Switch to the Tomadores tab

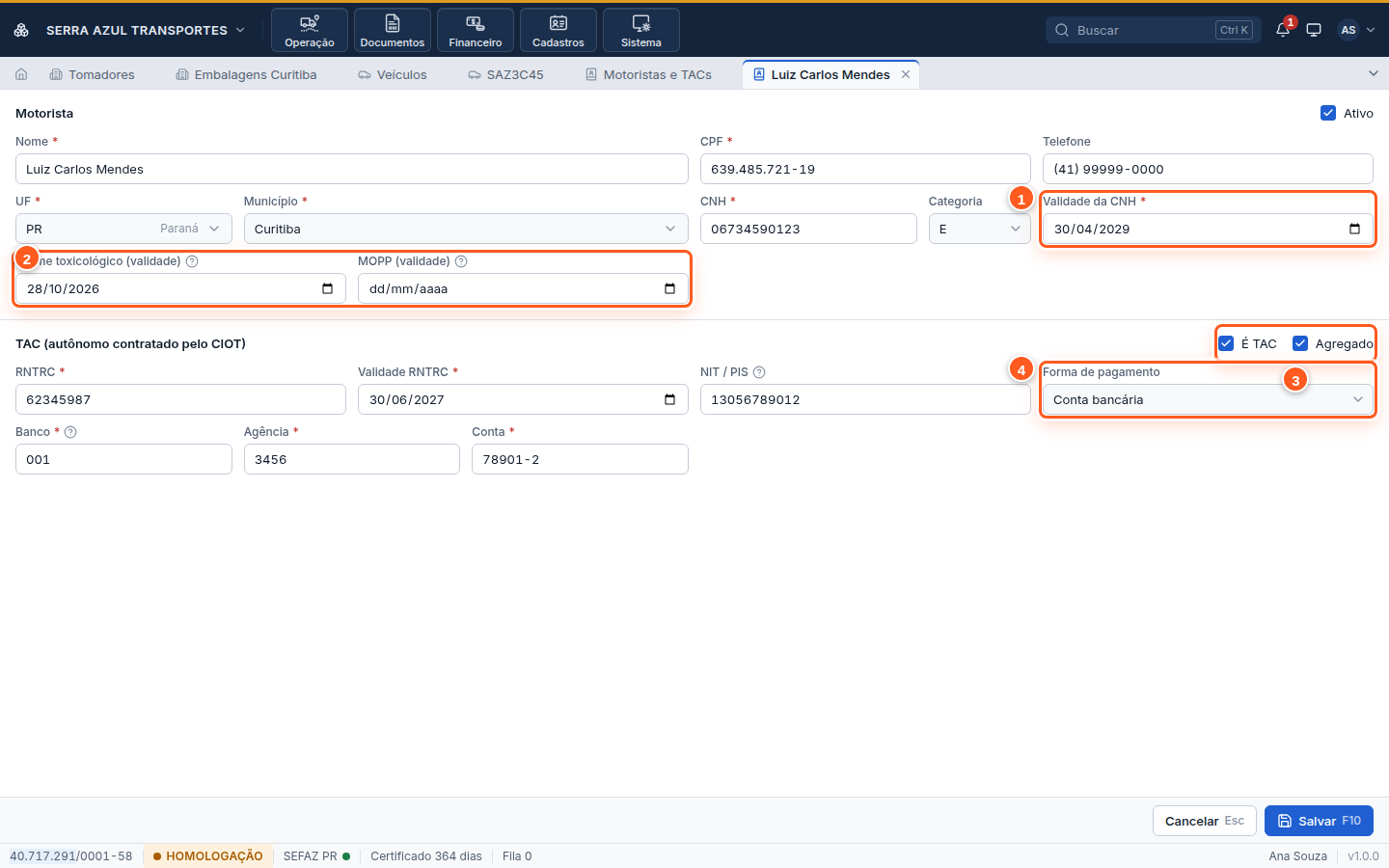click(x=93, y=74)
